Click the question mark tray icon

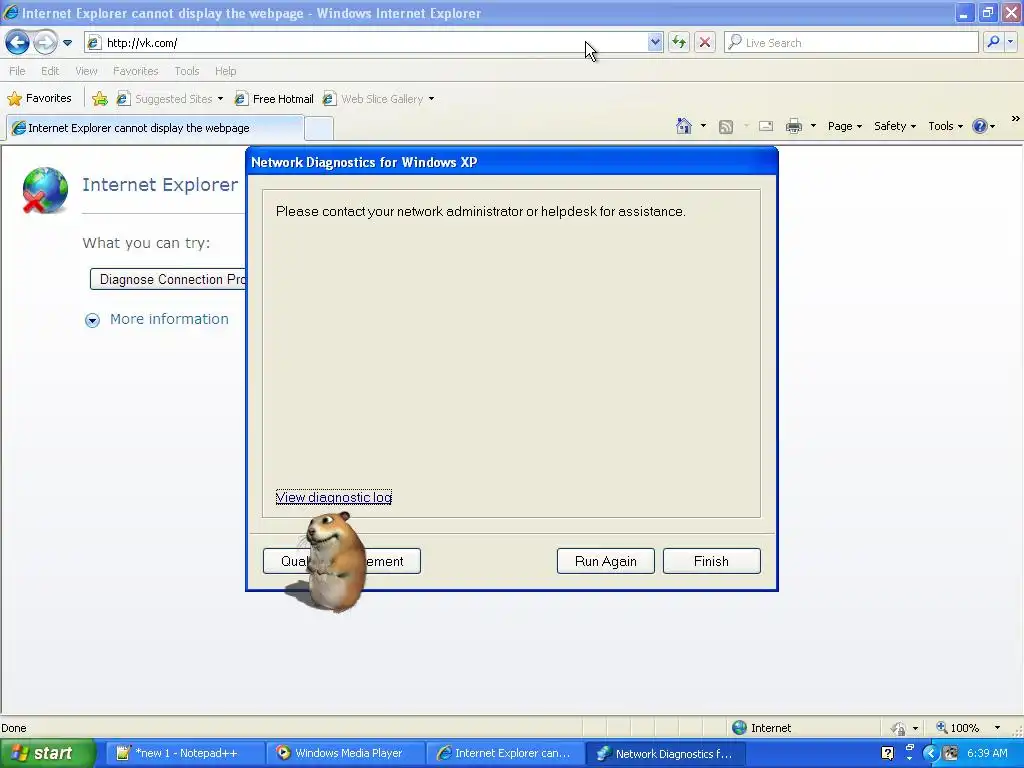click(x=888, y=754)
